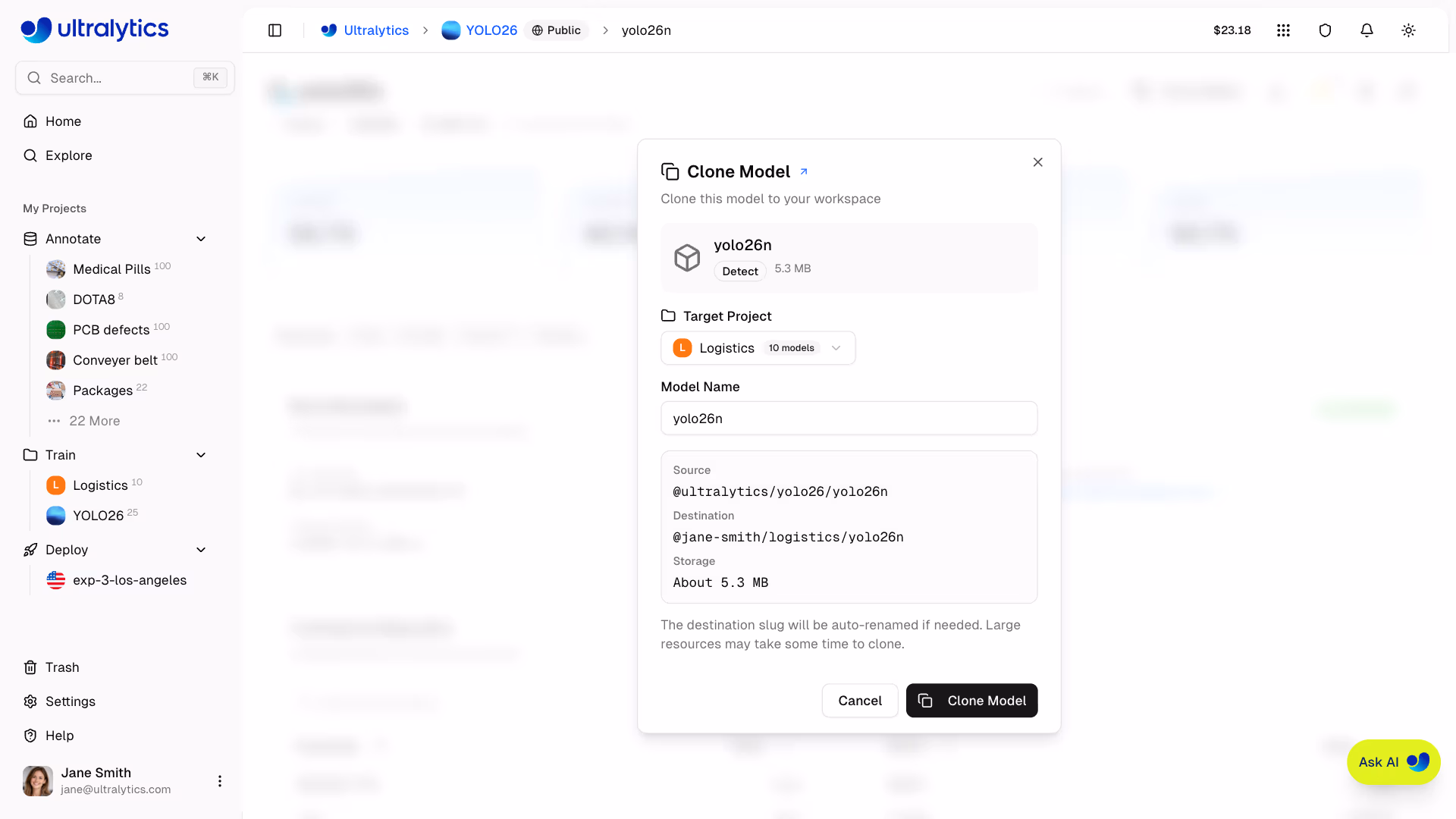Click the Public visibility badge
Image resolution: width=1456 pixels, height=819 pixels.
[557, 30]
